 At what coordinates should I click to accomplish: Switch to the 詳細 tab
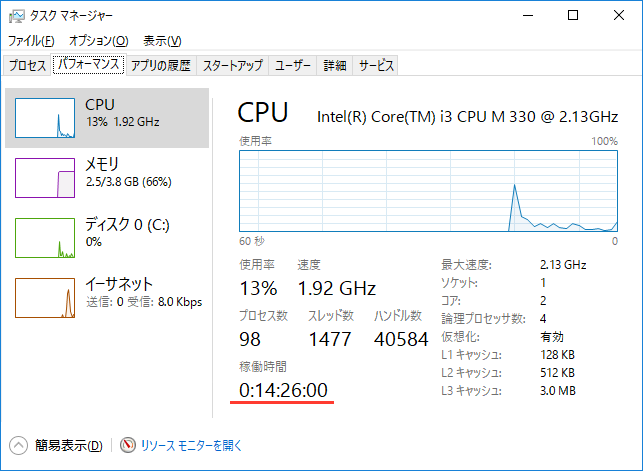pyautogui.click(x=335, y=65)
